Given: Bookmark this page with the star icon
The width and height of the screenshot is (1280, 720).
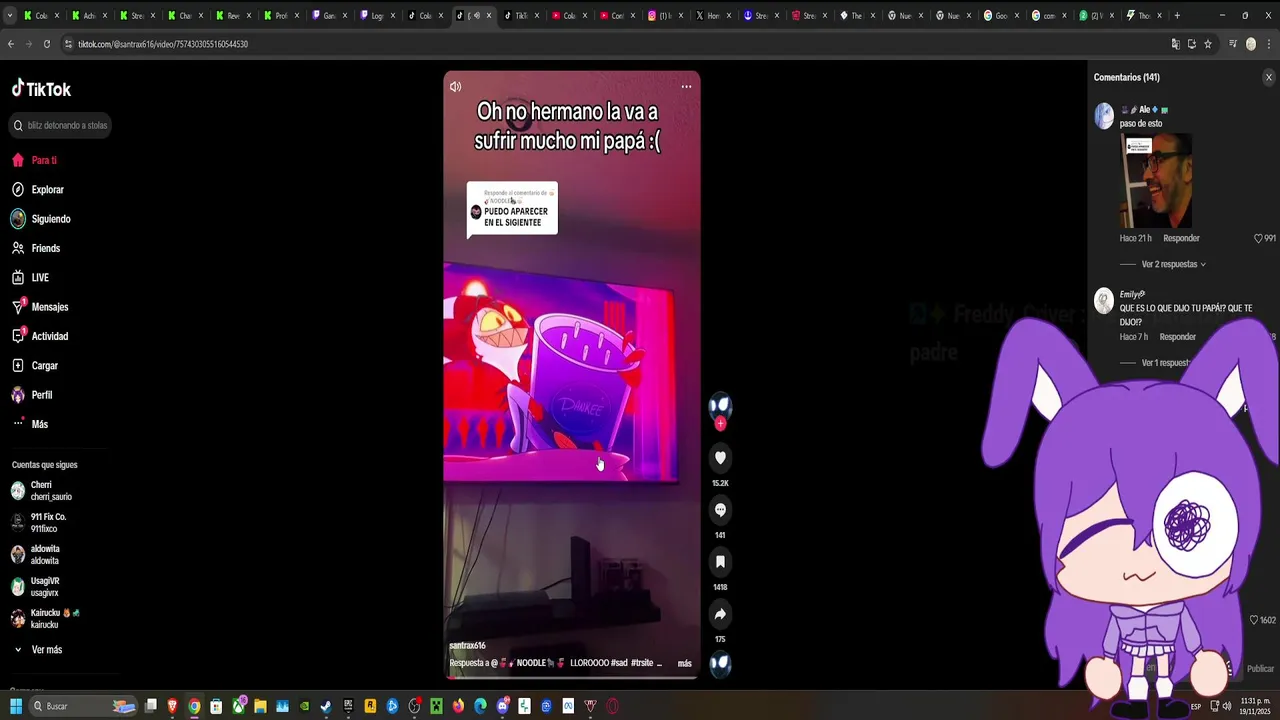Looking at the screenshot, I should pyautogui.click(x=1208, y=44).
